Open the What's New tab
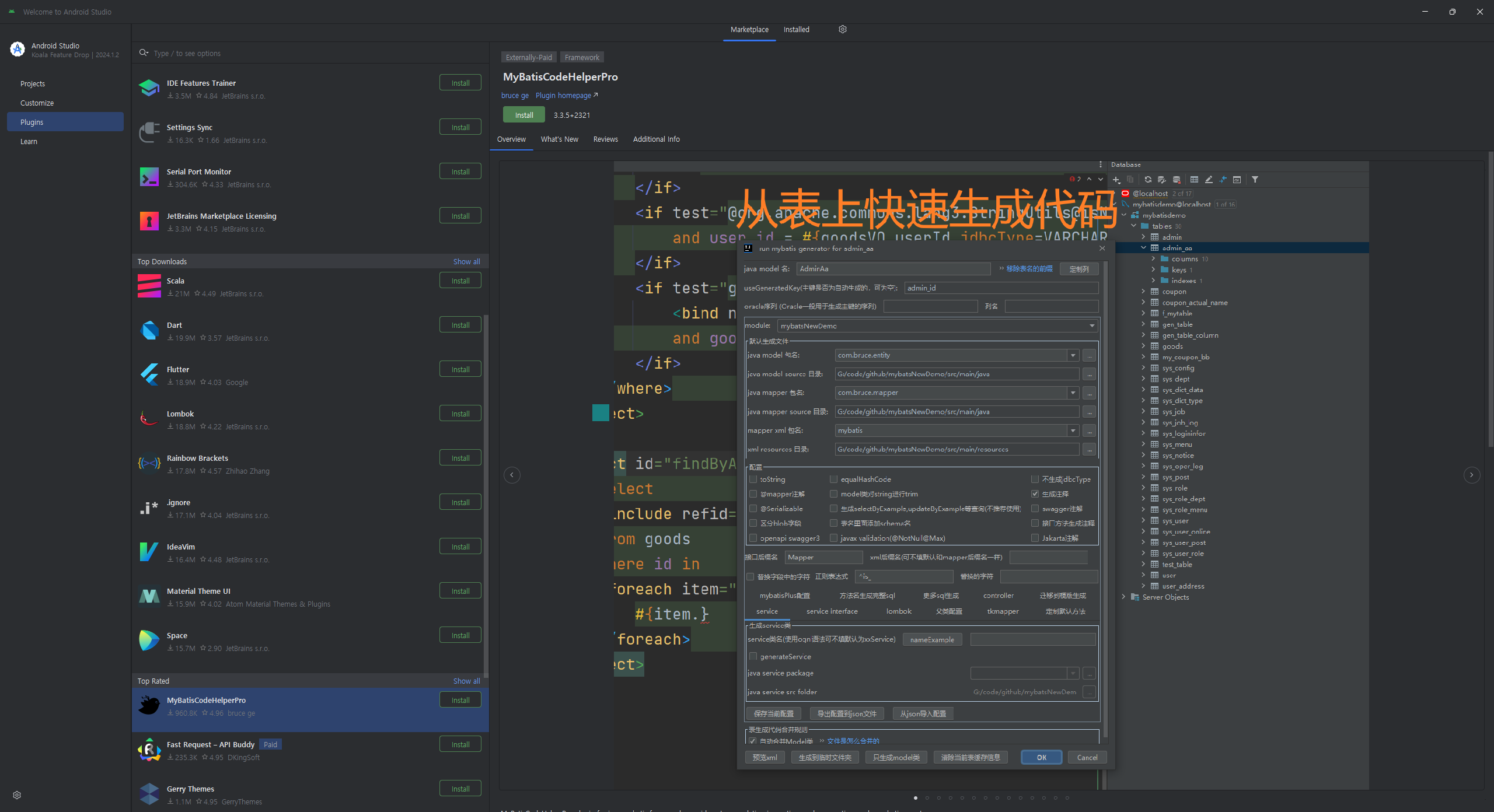Image resolution: width=1494 pixels, height=812 pixels. (x=559, y=139)
